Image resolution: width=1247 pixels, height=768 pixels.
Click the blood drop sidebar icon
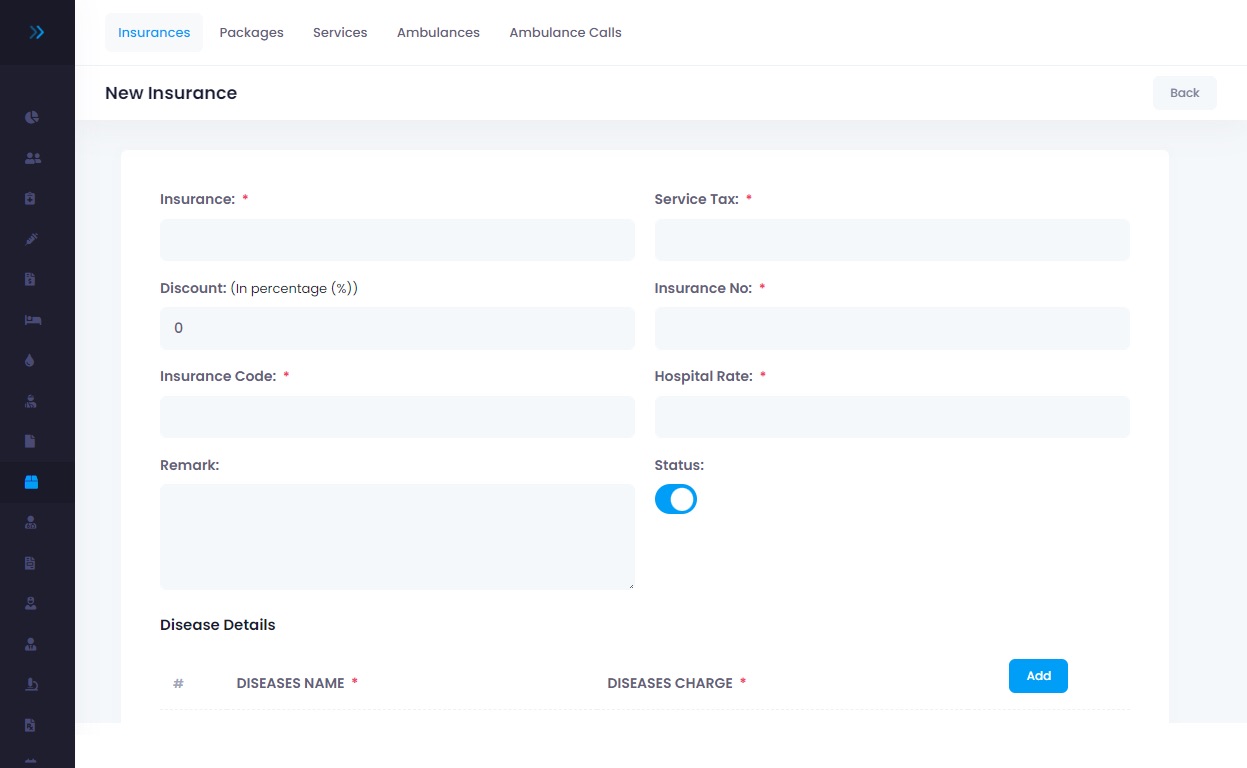[x=31, y=360]
